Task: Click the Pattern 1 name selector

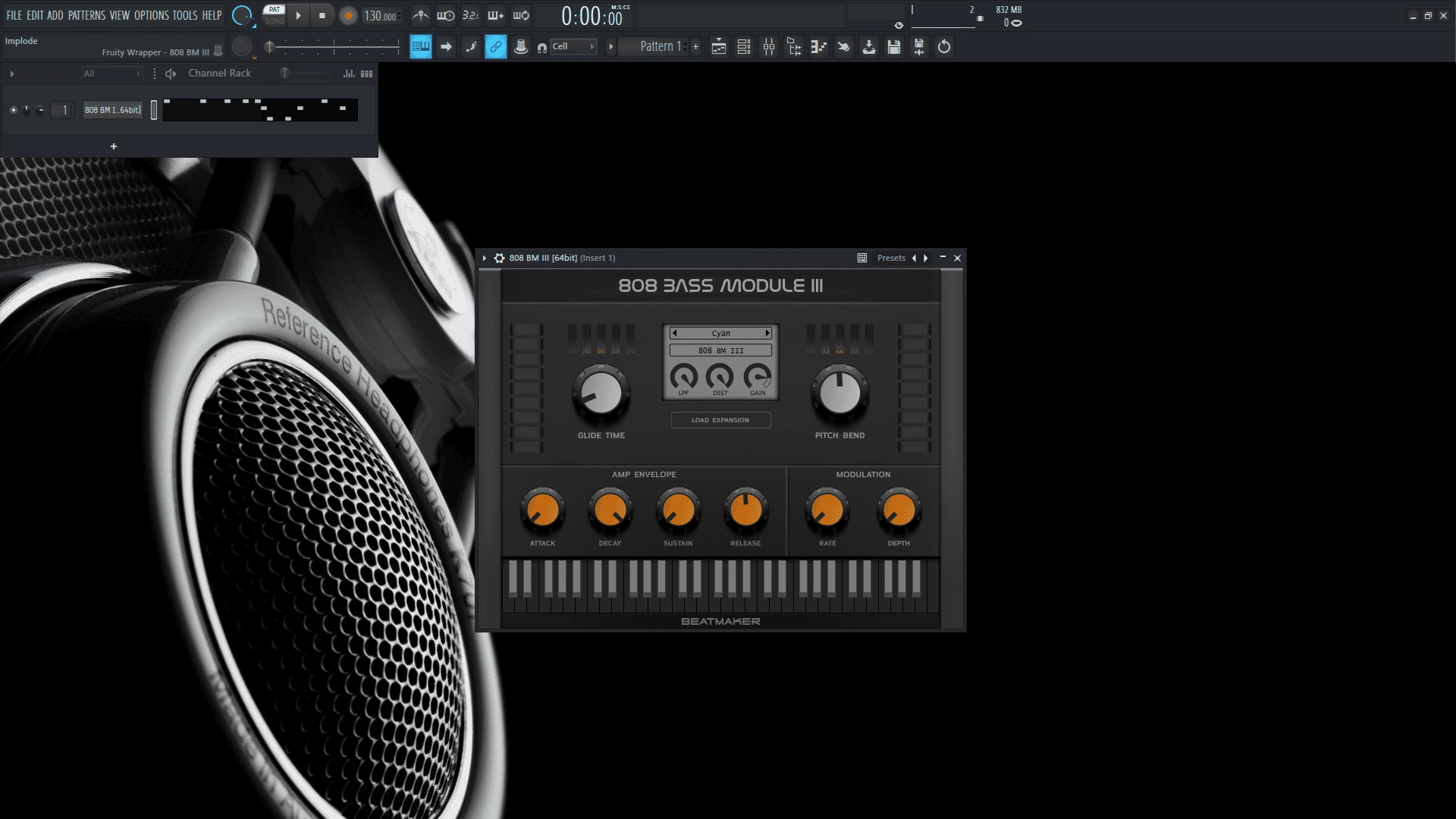Action: 657,47
